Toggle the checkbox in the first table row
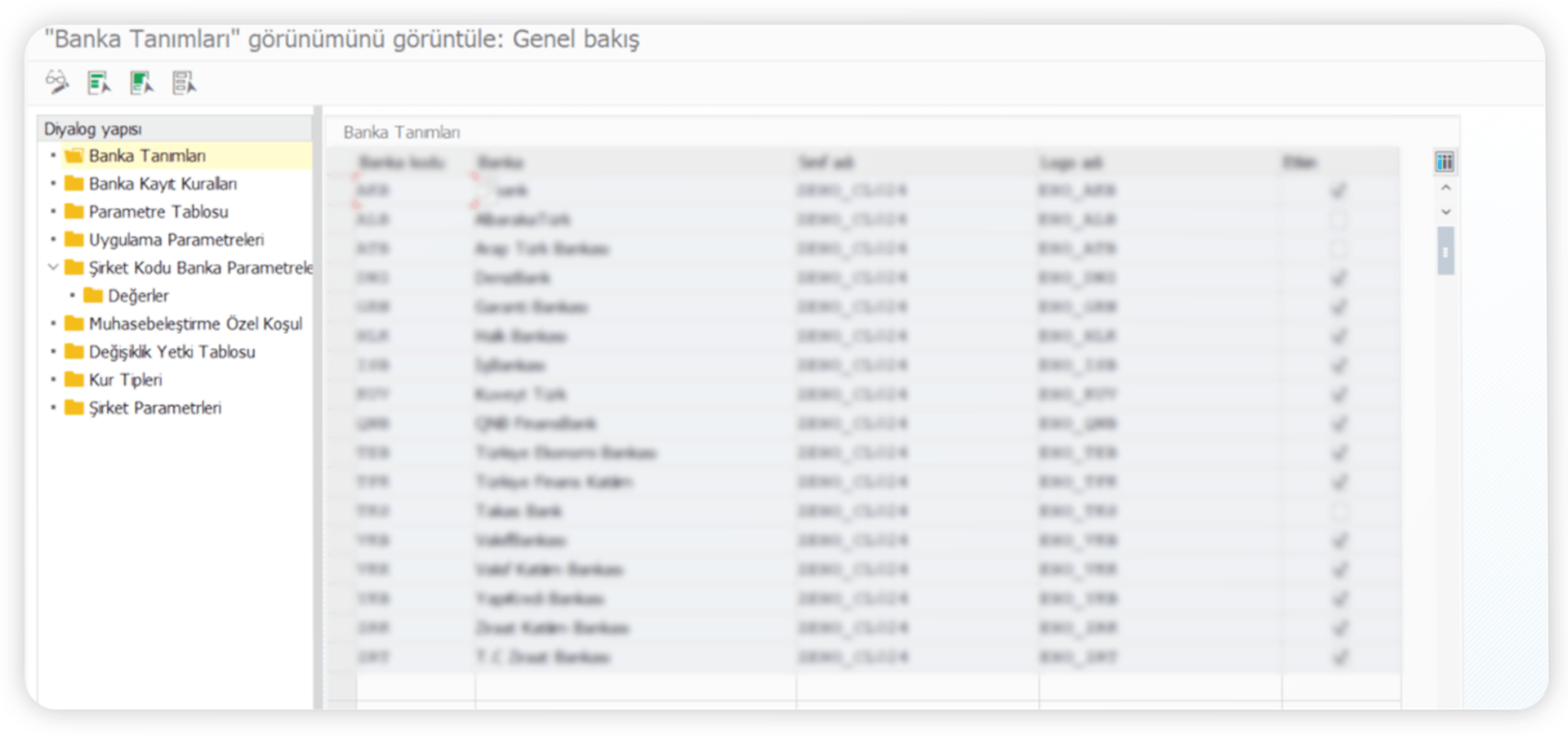 point(1339,191)
